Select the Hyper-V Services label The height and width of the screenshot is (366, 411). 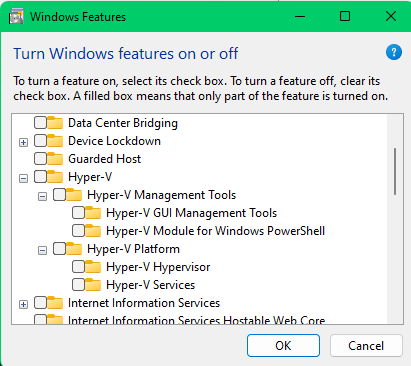[x=151, y=285]
